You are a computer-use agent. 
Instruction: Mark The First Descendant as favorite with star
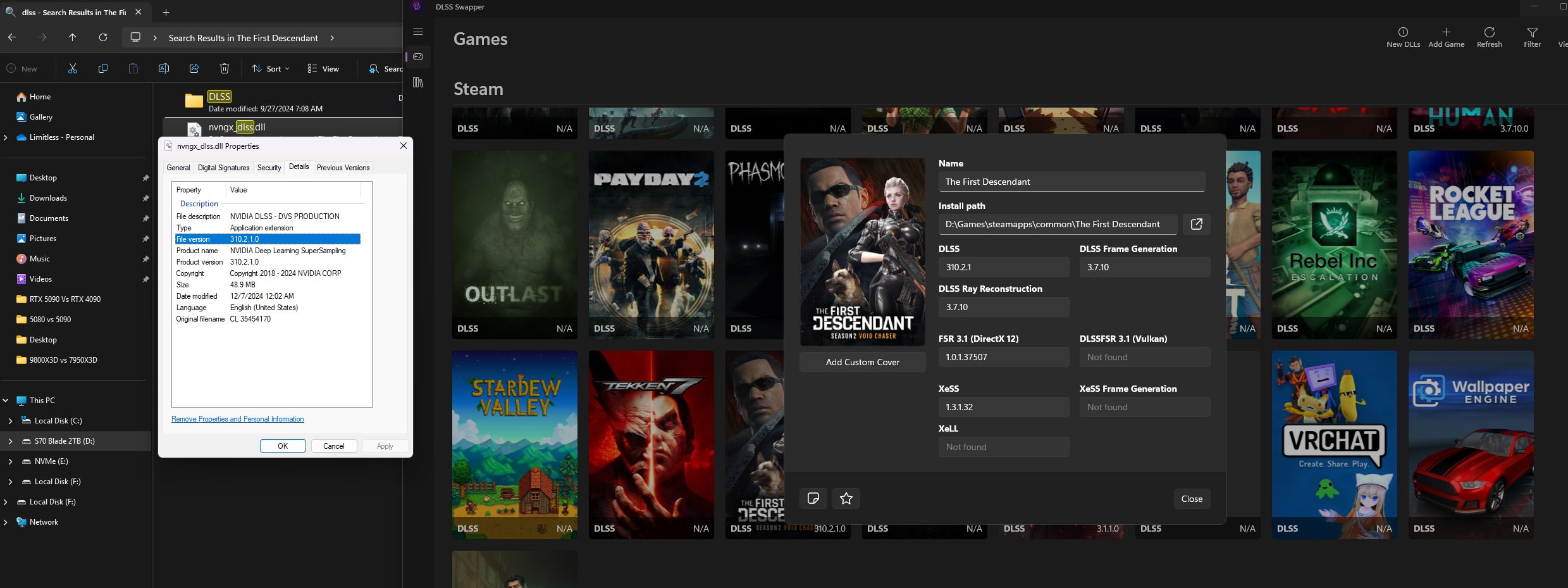click(x=846, y=499)
